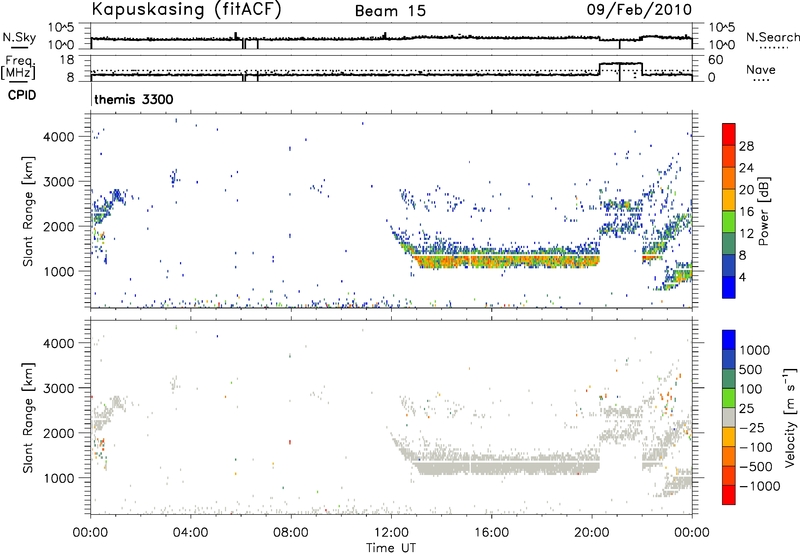Click the yellow-orange 16–20 dB Power colorbar segment
800x554 pixels.
[x=729, y=198]
